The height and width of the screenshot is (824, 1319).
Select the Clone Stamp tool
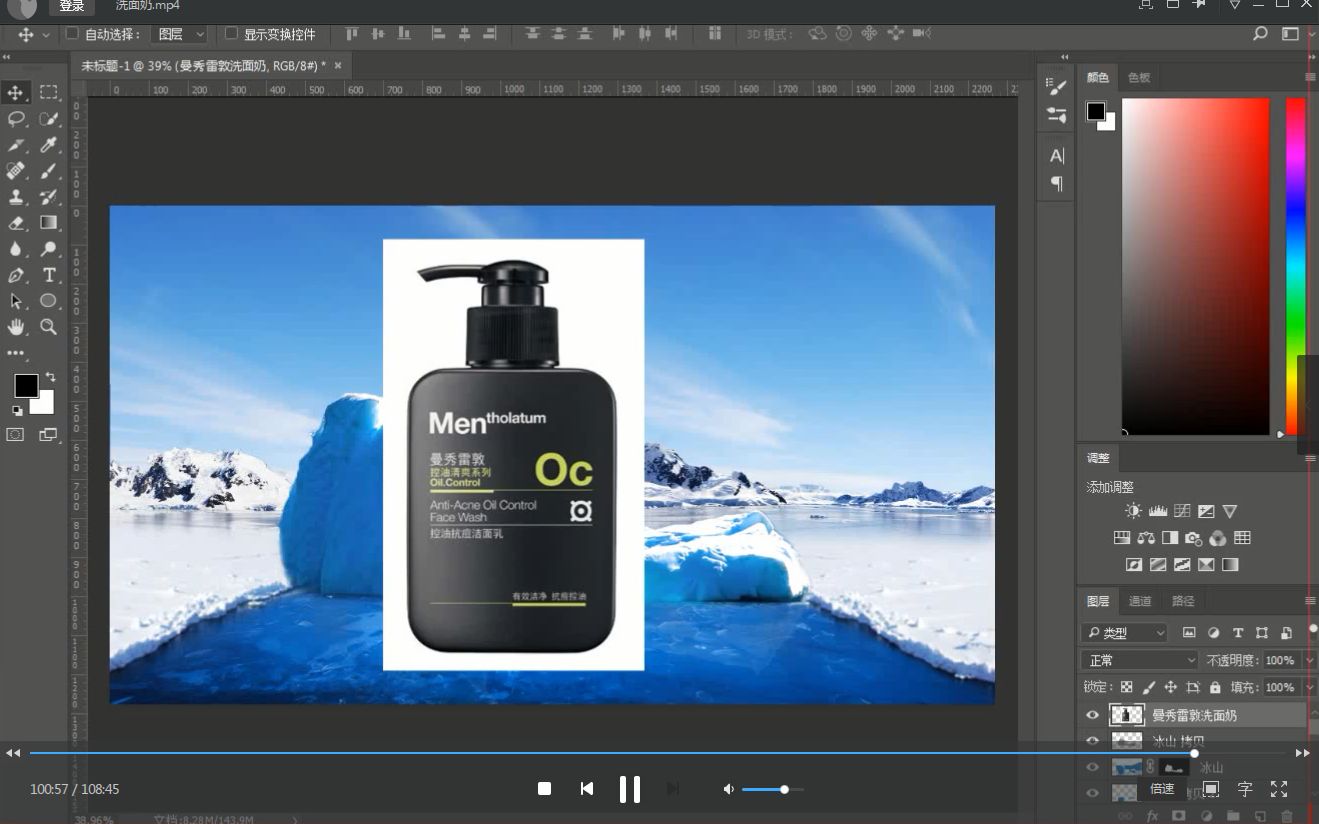pyautogui.click(x=16, y=197)
